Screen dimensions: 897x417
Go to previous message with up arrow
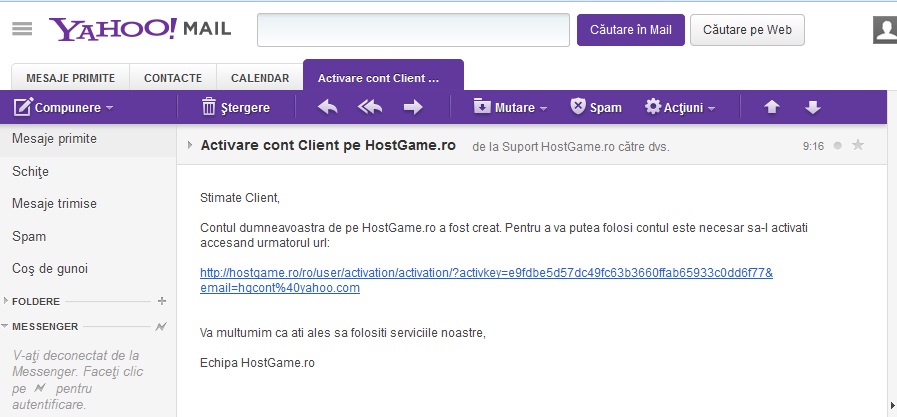click(772, 107)
